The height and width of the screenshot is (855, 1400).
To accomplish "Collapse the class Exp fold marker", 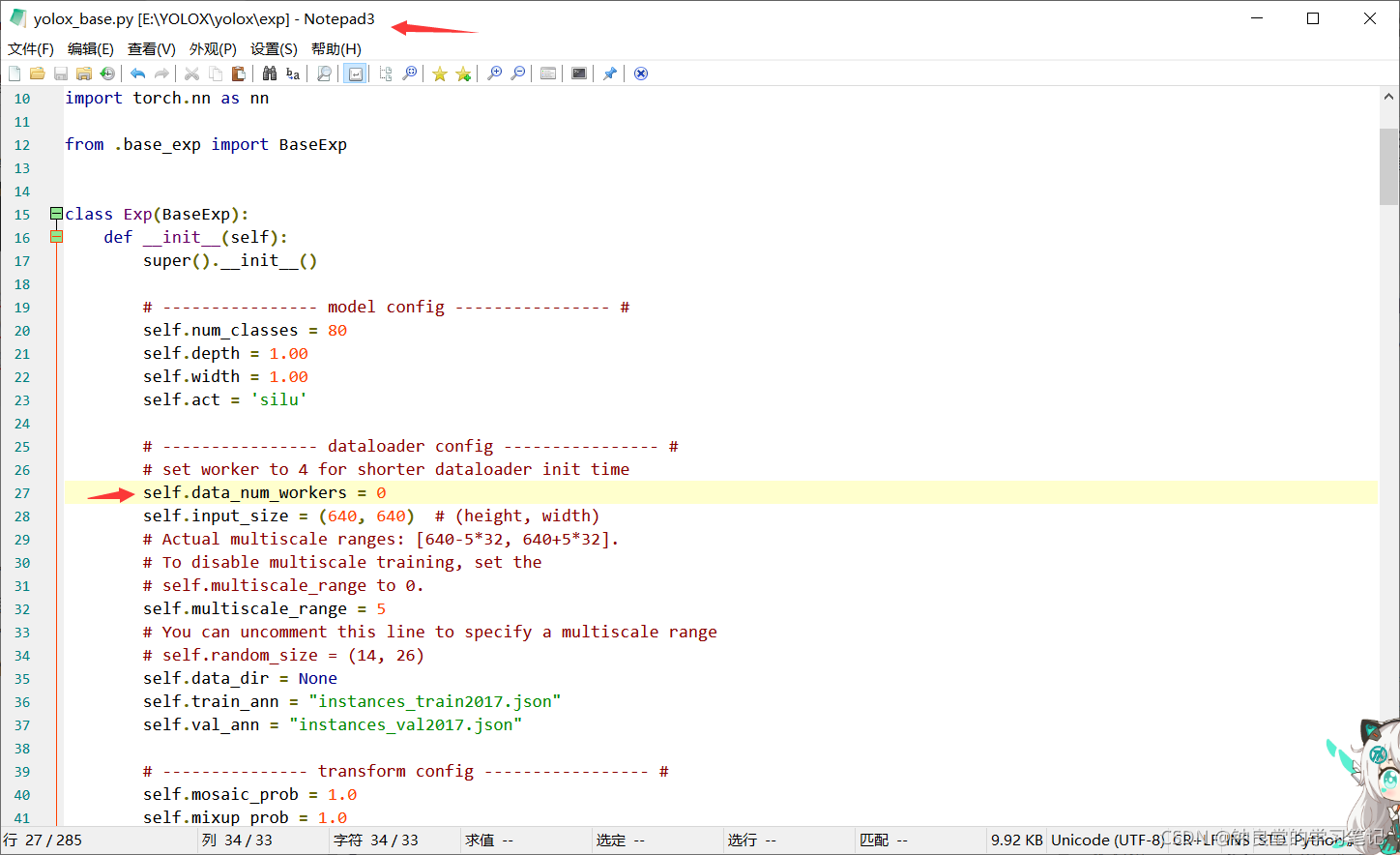I will [x=56, y=214].
